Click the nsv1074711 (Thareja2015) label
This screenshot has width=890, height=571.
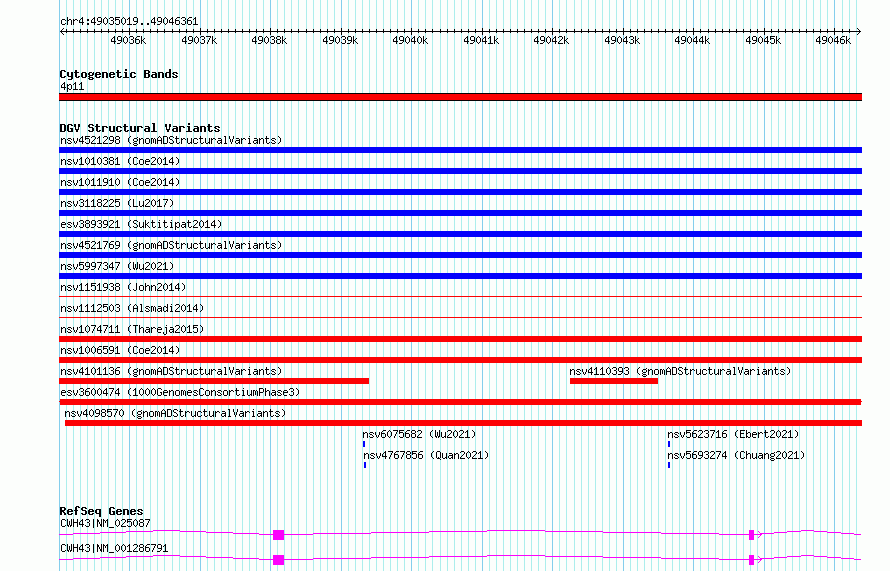pos(132,329)
